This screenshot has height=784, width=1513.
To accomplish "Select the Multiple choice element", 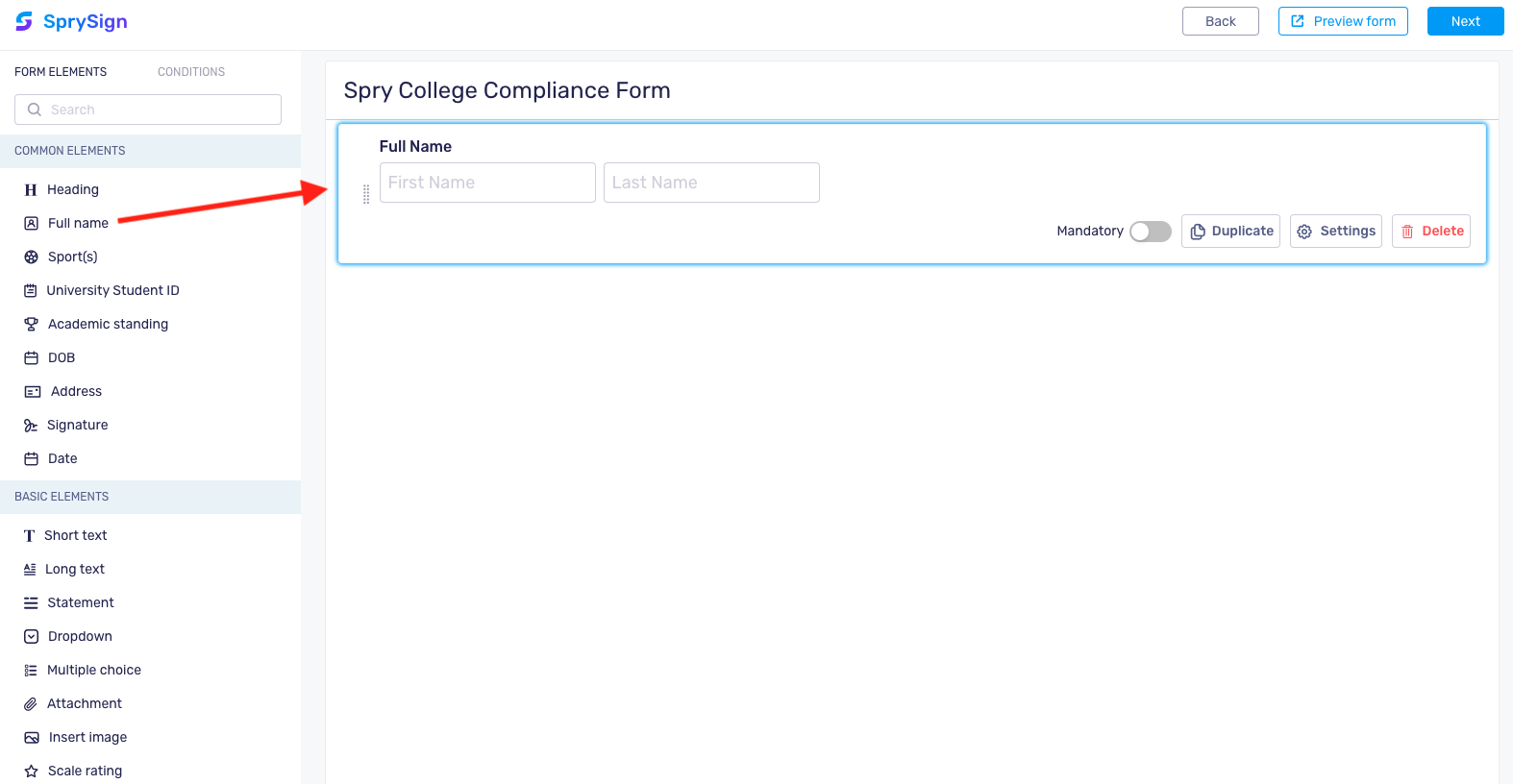I will 93,670.
